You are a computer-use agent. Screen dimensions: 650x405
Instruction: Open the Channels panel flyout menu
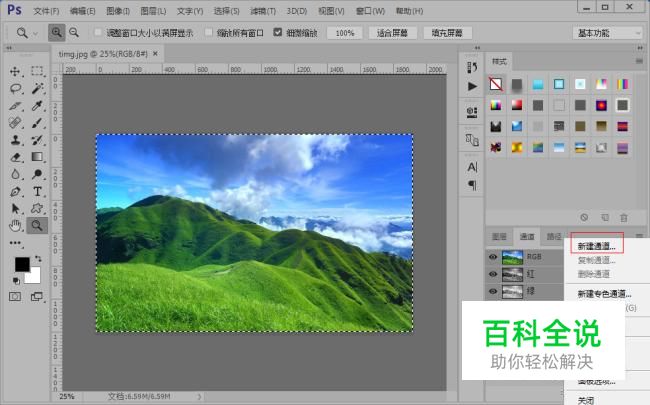(x=639, y=236)
